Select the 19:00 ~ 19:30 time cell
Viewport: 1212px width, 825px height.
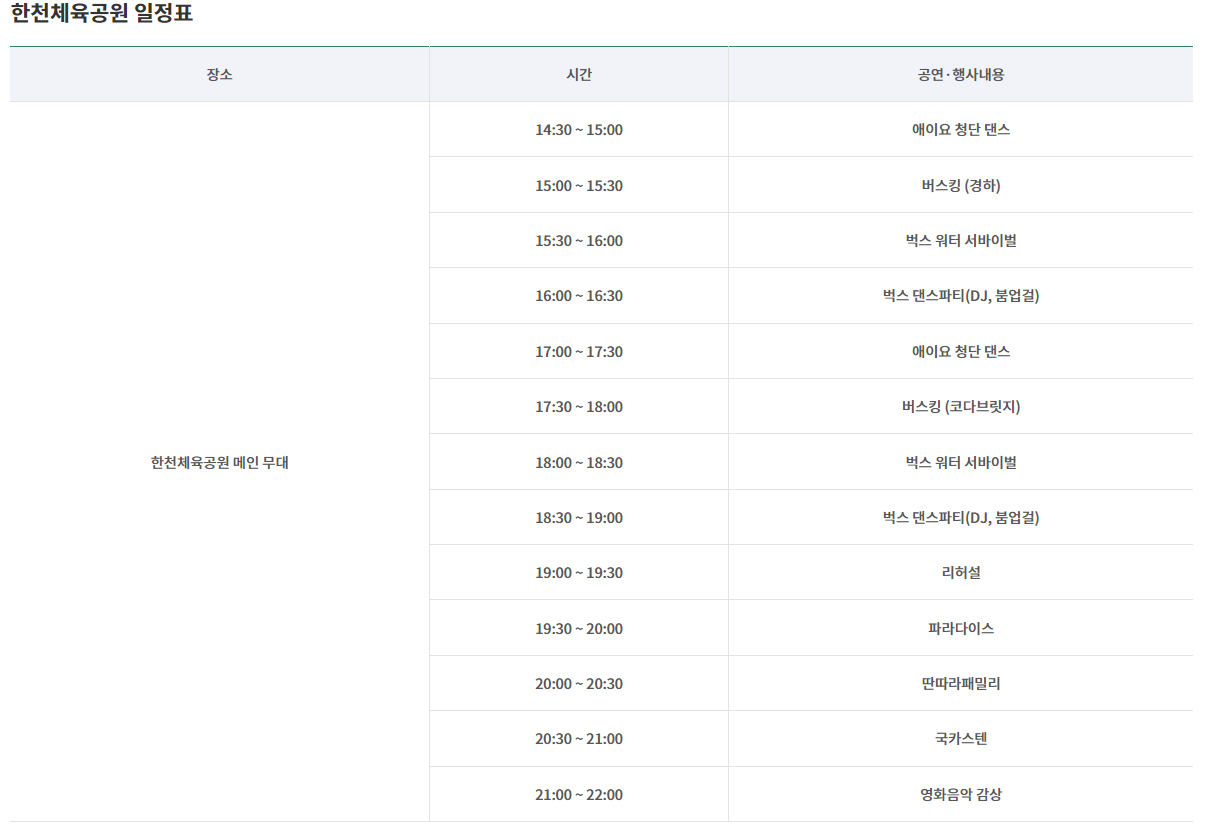pos(579,572)
